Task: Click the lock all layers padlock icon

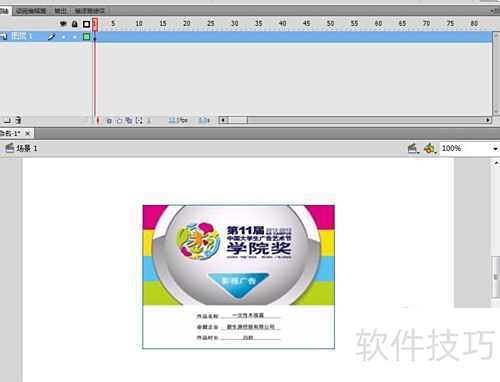Action: click(x=75, y=24)
